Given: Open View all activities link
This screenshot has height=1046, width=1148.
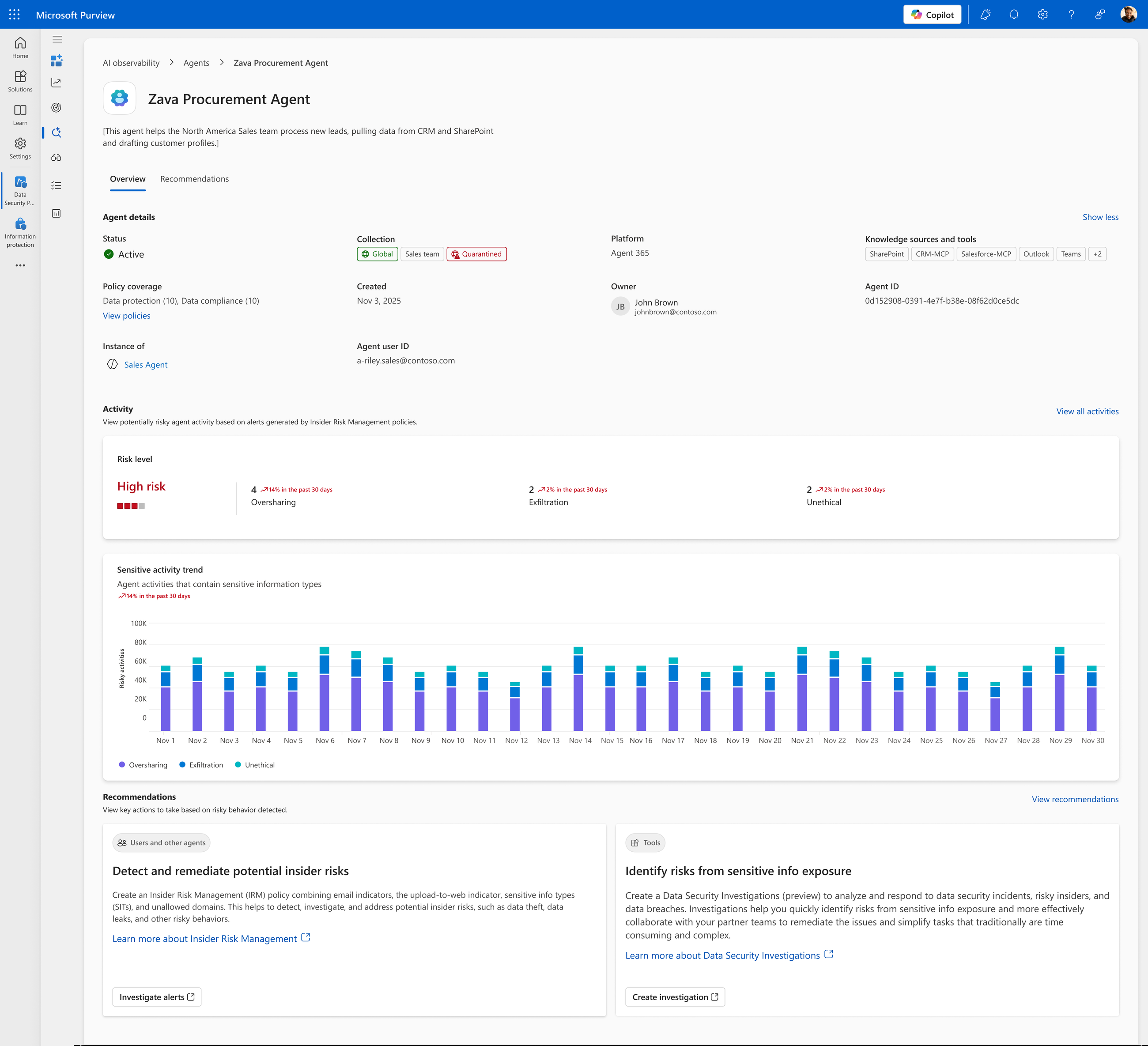Looking at the screenshot, I should pos(1087,411).
